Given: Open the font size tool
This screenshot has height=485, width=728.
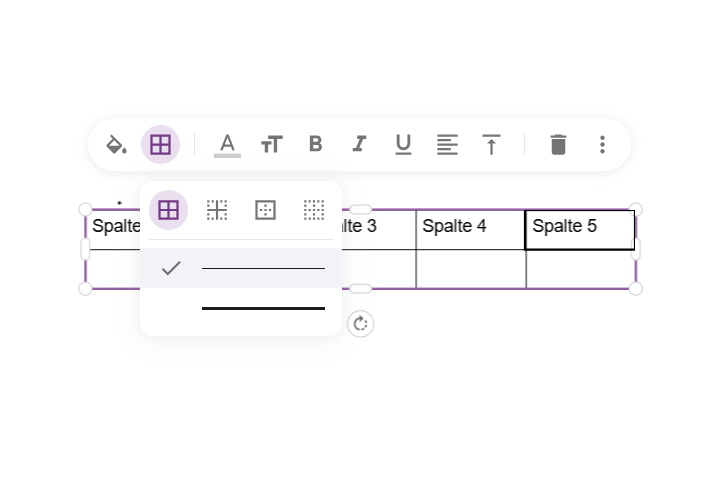Looking at the screenshot, I should [272, 144].
